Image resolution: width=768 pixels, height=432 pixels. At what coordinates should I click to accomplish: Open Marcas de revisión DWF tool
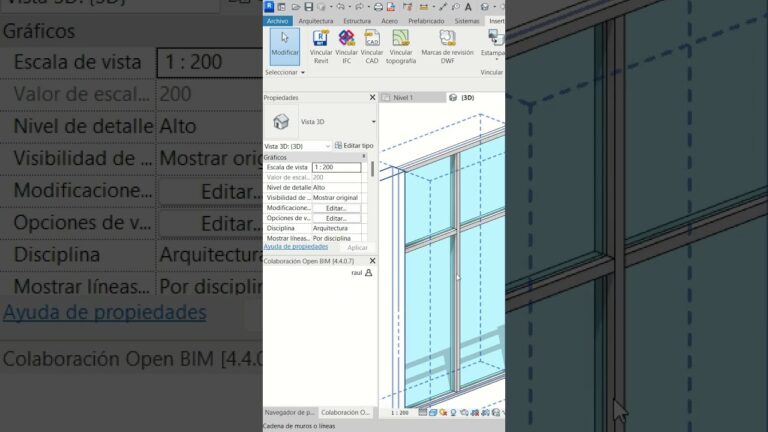coord(447,47)
